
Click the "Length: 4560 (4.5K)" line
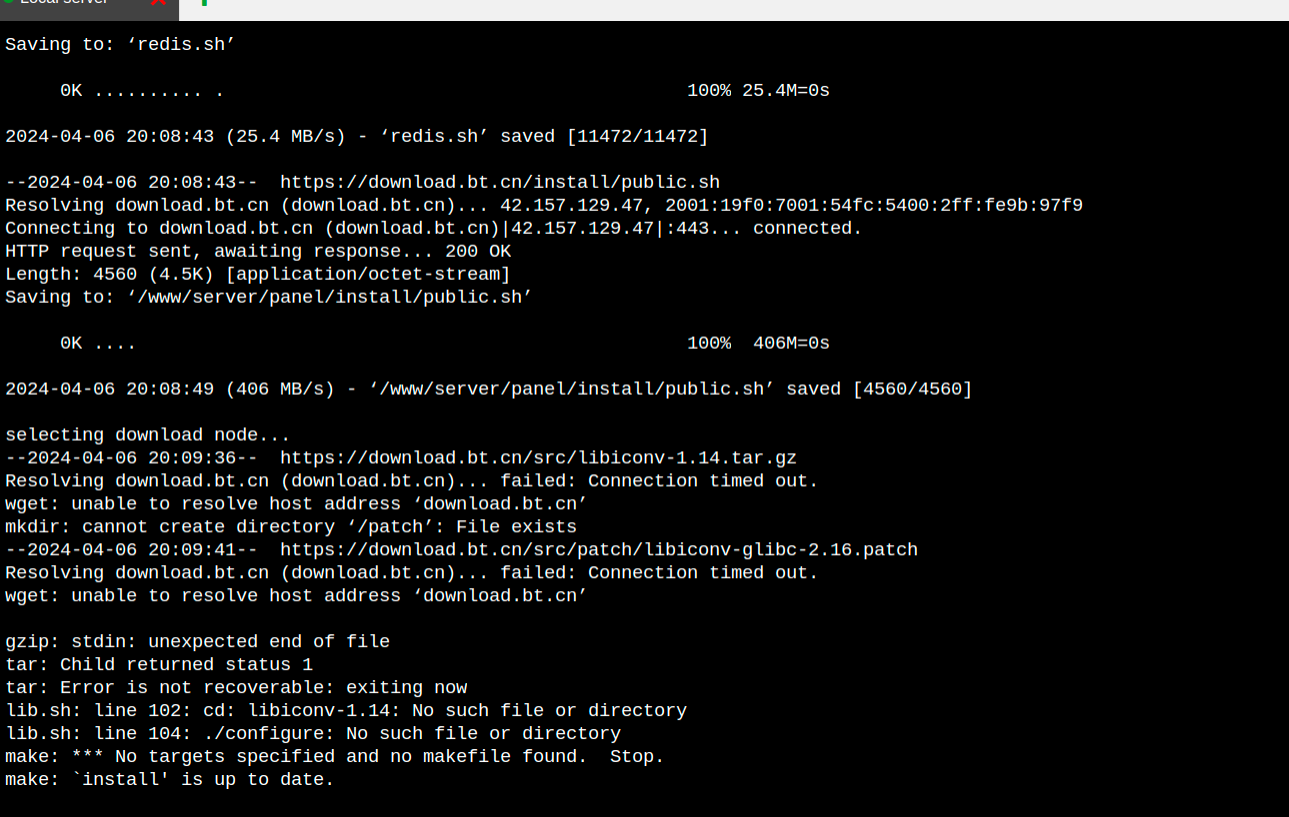[258, 274]
